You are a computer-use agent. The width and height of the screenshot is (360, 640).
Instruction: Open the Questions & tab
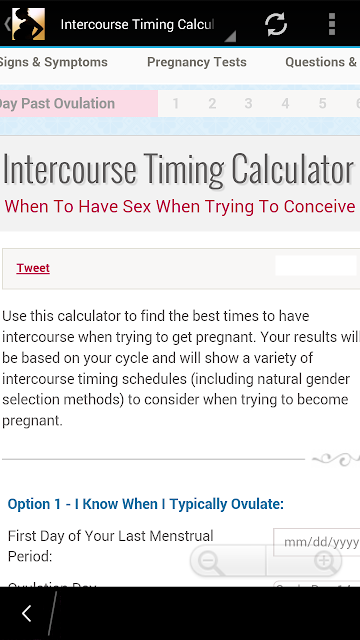coord(322,62)
